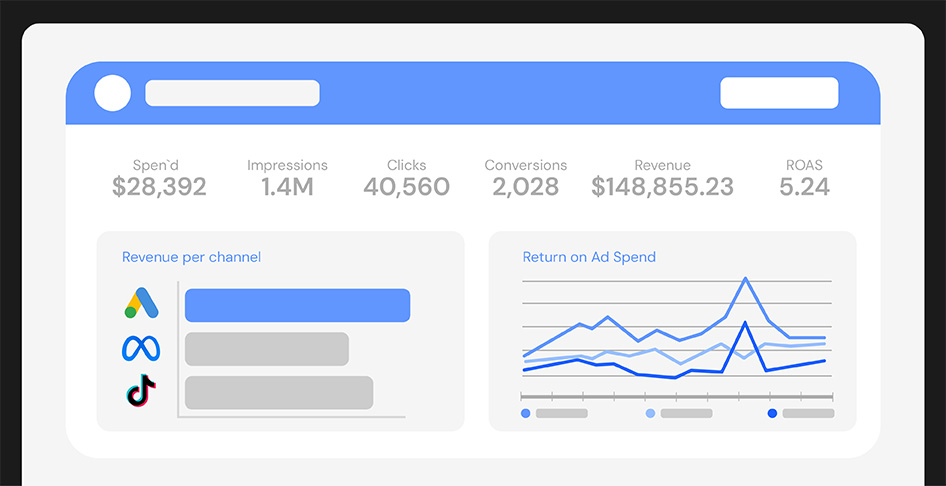The height and width of the screenshot is (486, 946).
Task: Click the Google Ads logo icon
Action: tap(140, 304)
